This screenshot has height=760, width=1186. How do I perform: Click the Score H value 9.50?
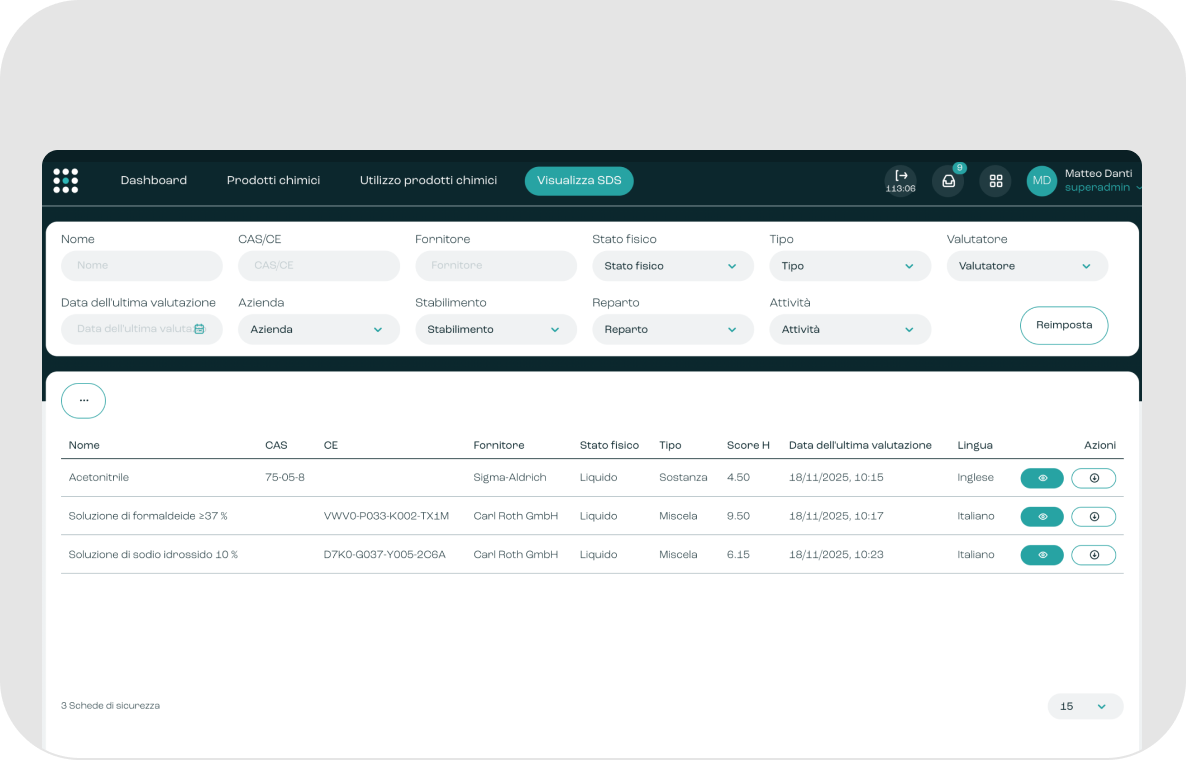click(x=738, y=516)
